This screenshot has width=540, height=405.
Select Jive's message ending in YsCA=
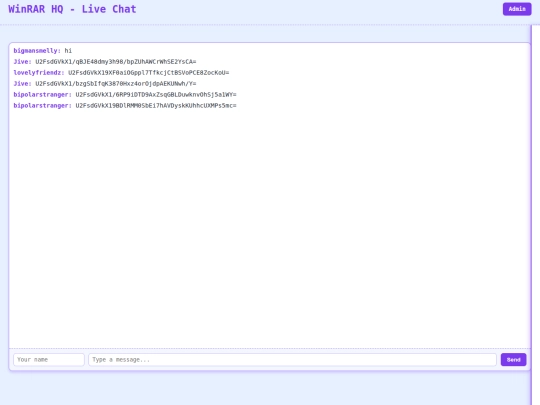pyautogui.click(x=116, y=62)
